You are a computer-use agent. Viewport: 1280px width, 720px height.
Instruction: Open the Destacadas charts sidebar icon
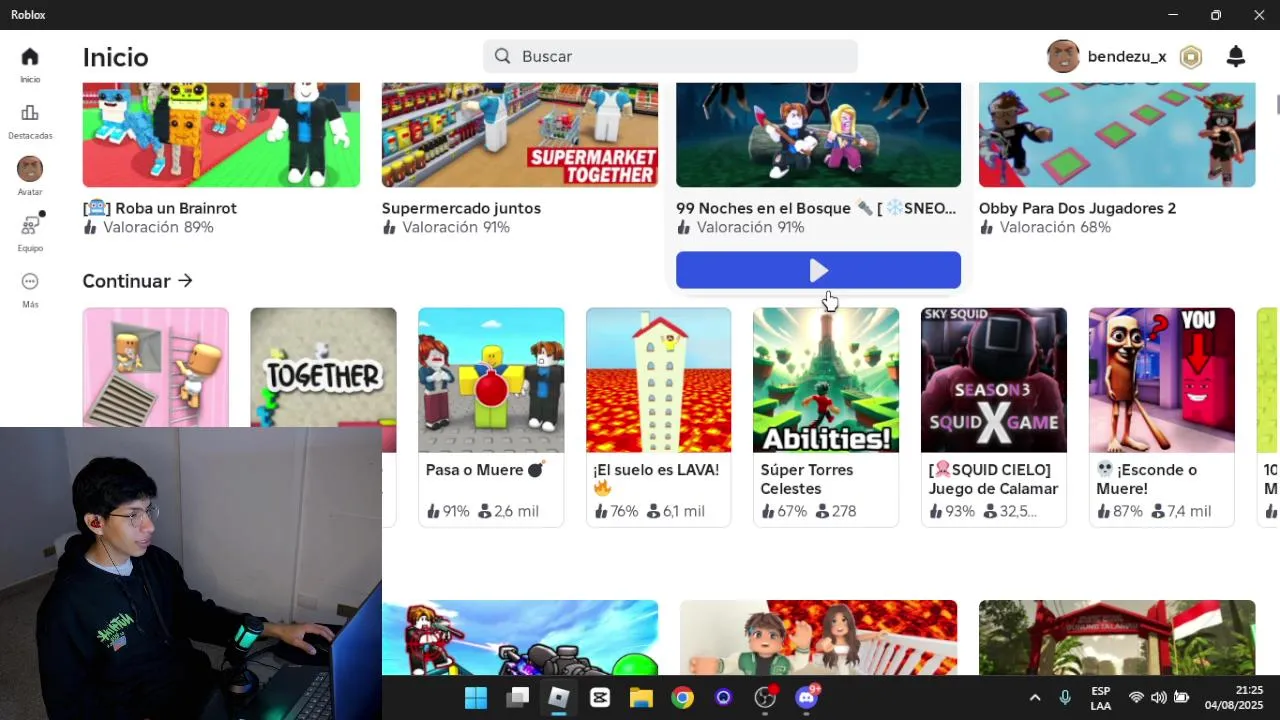pos(30,113)
